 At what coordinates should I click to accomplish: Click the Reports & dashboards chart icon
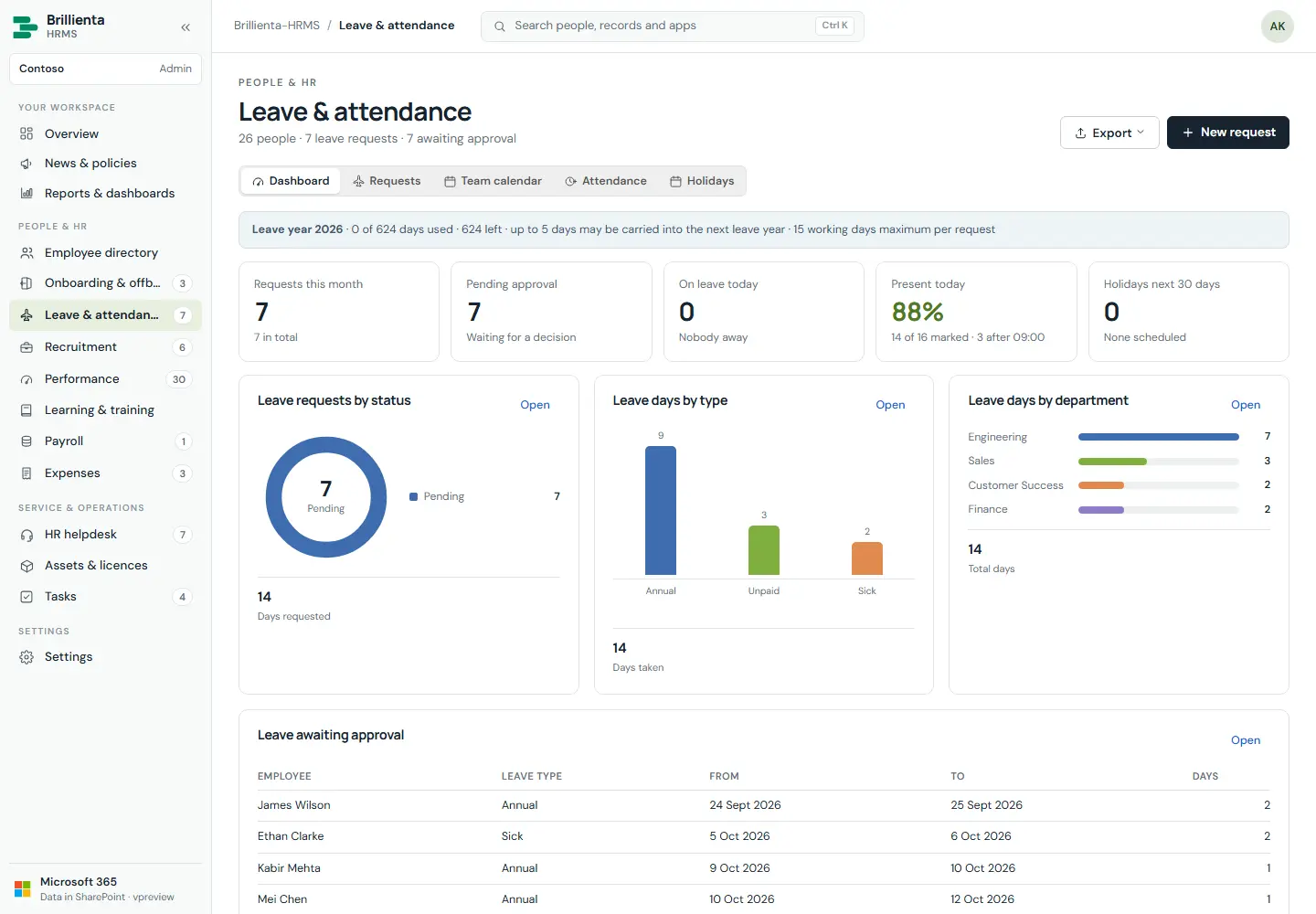click(x=27, y=194)
